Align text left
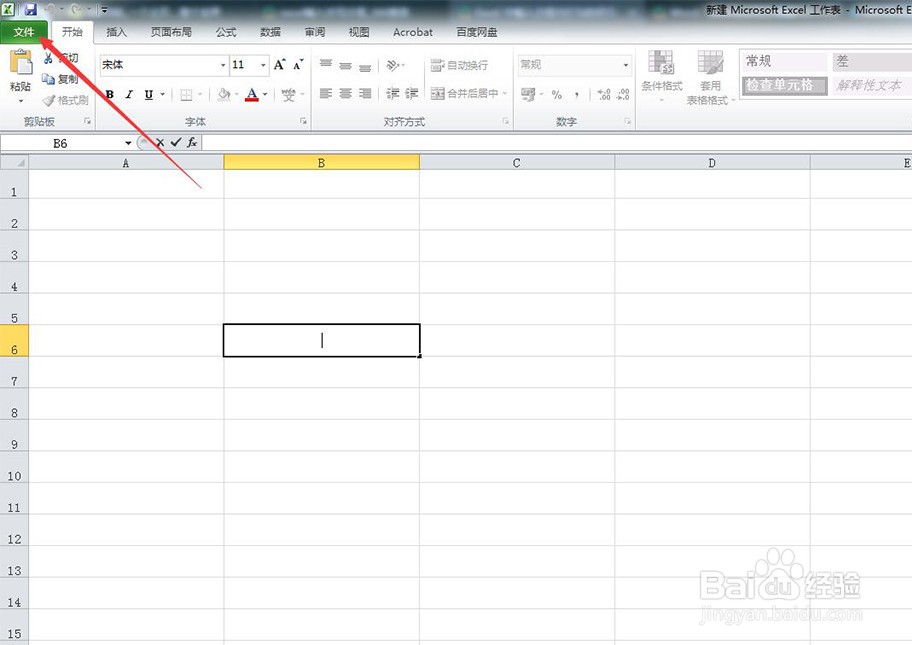Screen dimensions: 912x645 coord(326,94)
